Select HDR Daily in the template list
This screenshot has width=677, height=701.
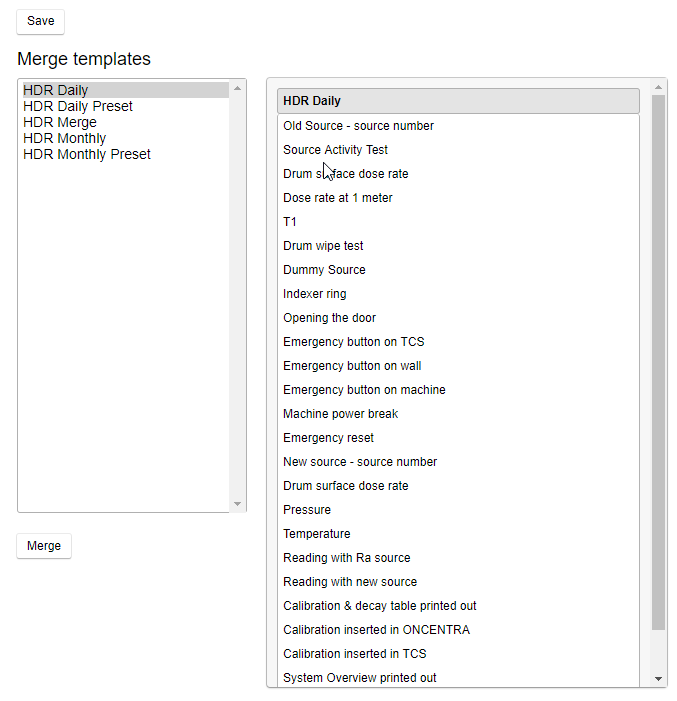[x=126, y=90]
